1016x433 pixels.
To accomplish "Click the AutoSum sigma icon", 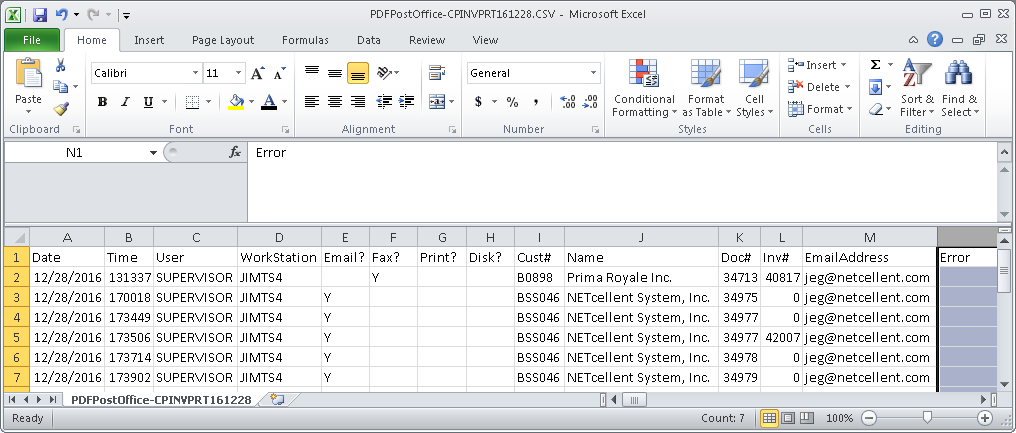I will (x=875, y=65).
